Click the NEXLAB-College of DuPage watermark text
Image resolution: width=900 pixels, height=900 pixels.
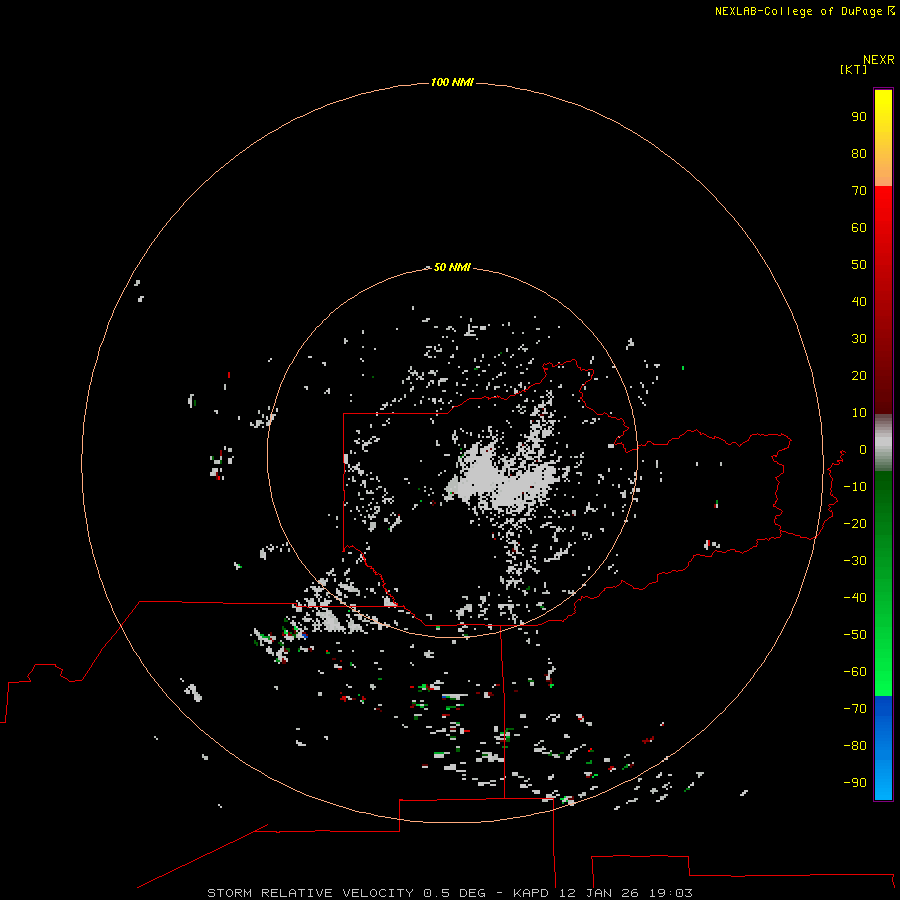pyautogui.click(x=804, y=11)
